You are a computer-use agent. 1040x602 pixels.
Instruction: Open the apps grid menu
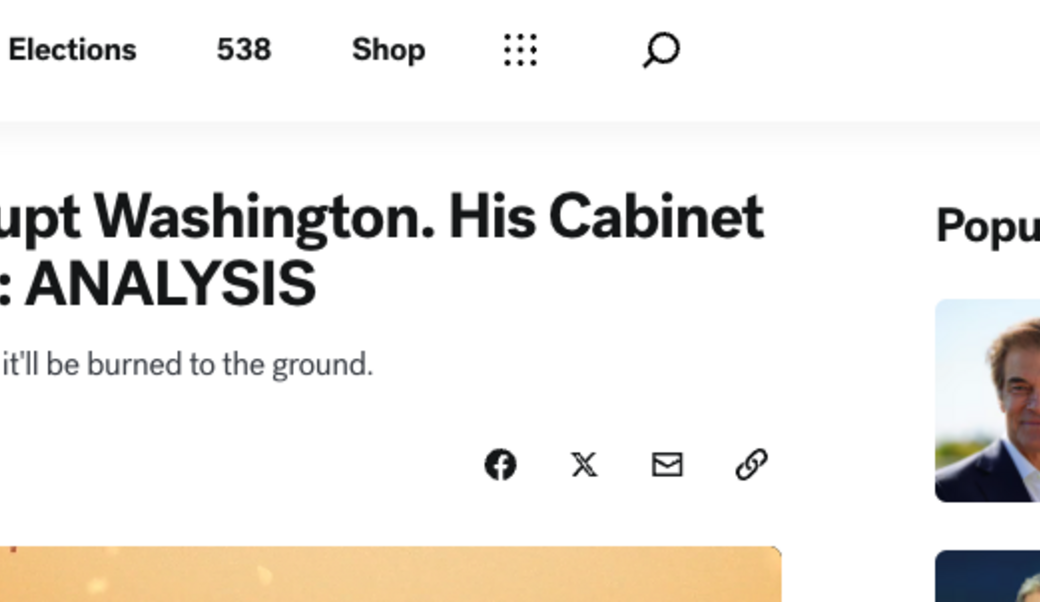[x=519, y=49]
